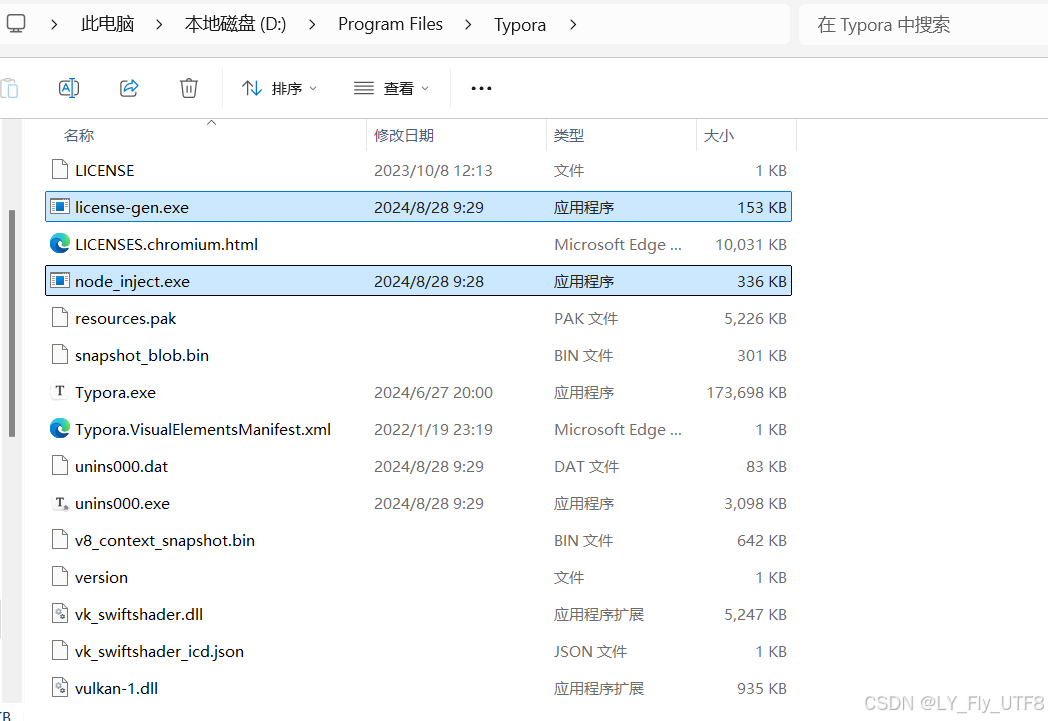Click the unins000.exe uninstaller icon
Image resolution: width=1048 pixels, height=721 pixels.
pyautogui.click(x=59, y=502)
